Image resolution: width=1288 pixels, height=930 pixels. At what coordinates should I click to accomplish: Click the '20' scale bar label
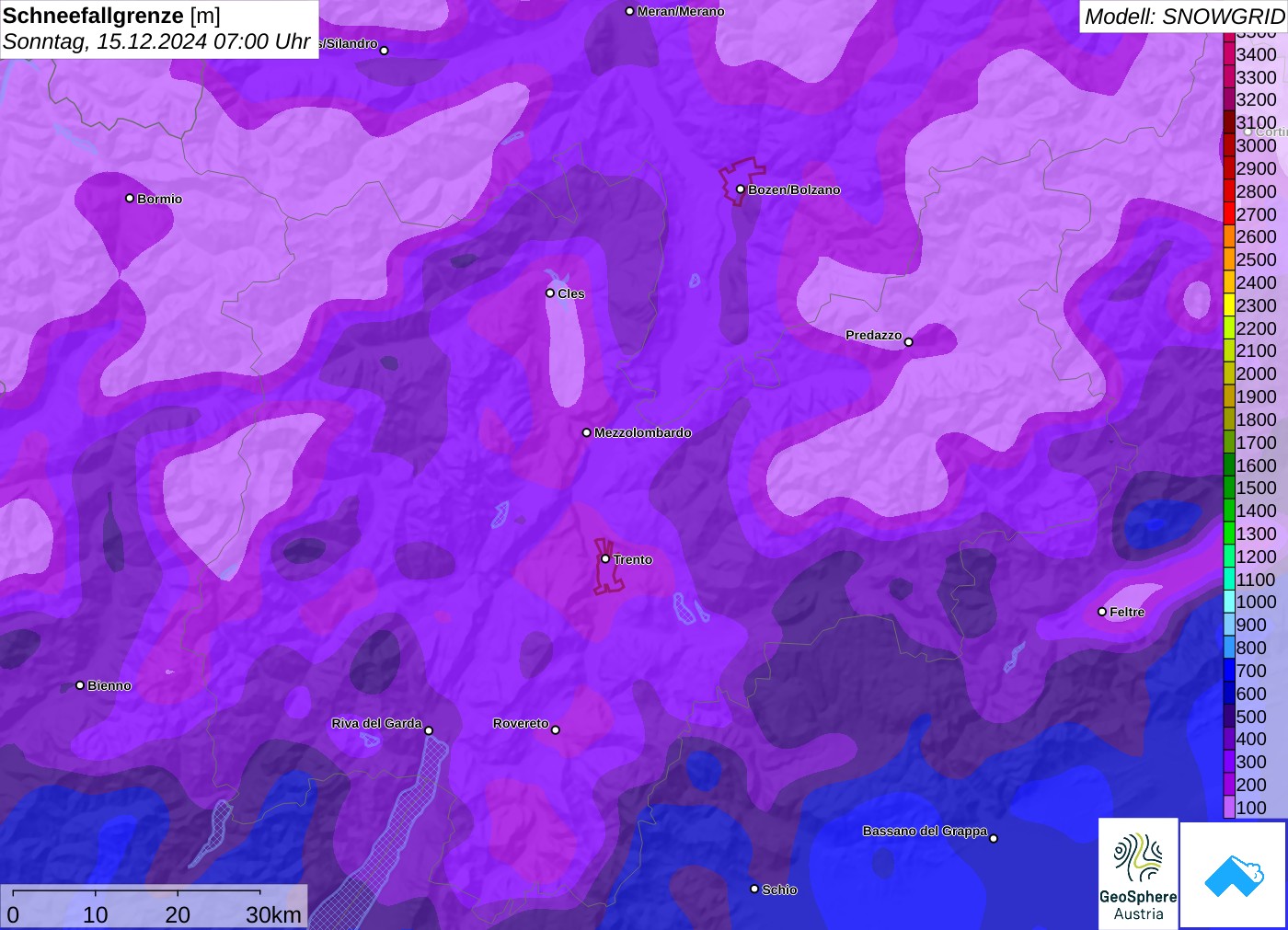pyautogui.click(x=178, y=914)
